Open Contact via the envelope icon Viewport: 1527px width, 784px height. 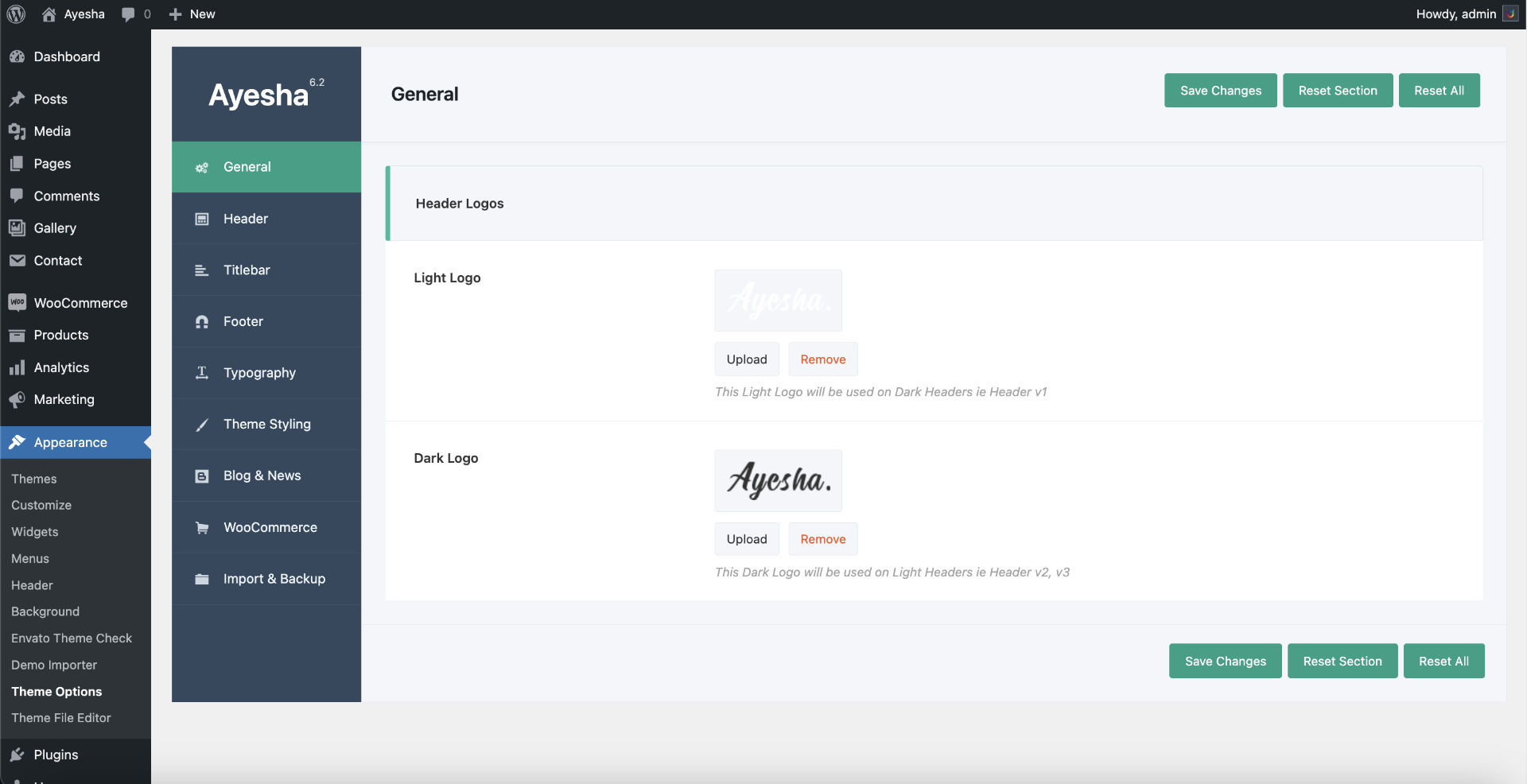point(17,261)
